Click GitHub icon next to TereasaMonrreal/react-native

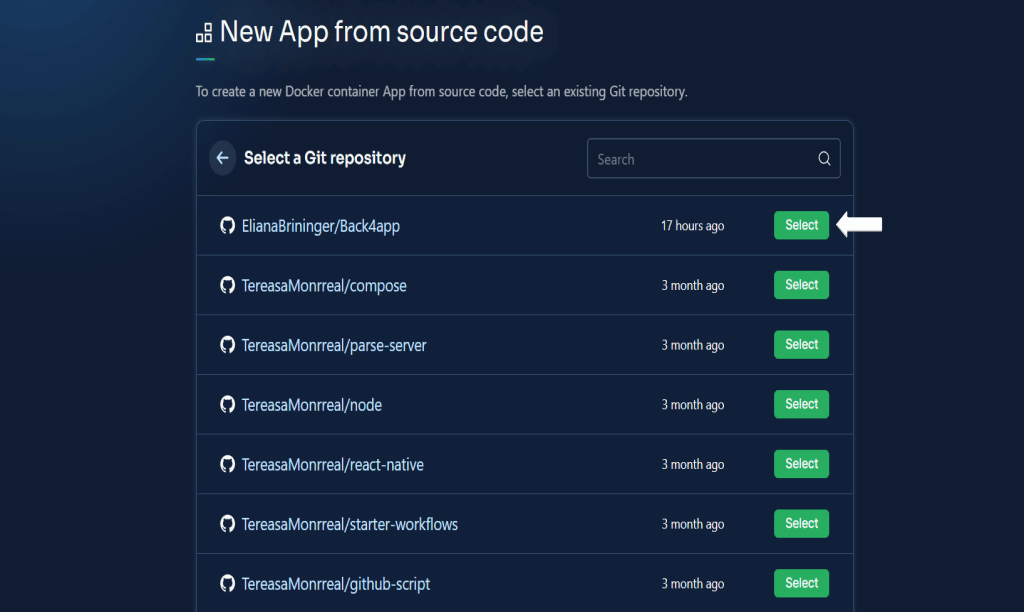[x=227, y=464]
